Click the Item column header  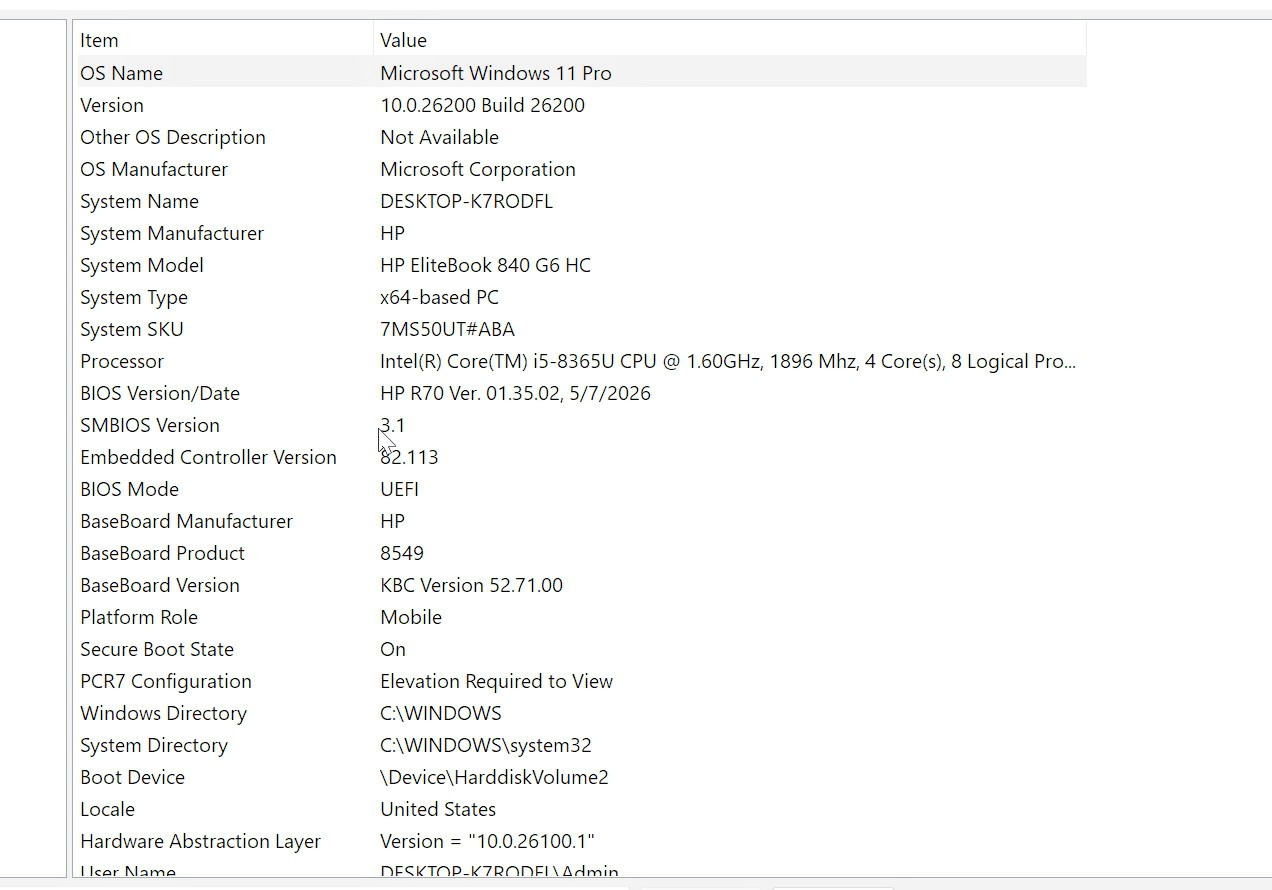[225, 40]
